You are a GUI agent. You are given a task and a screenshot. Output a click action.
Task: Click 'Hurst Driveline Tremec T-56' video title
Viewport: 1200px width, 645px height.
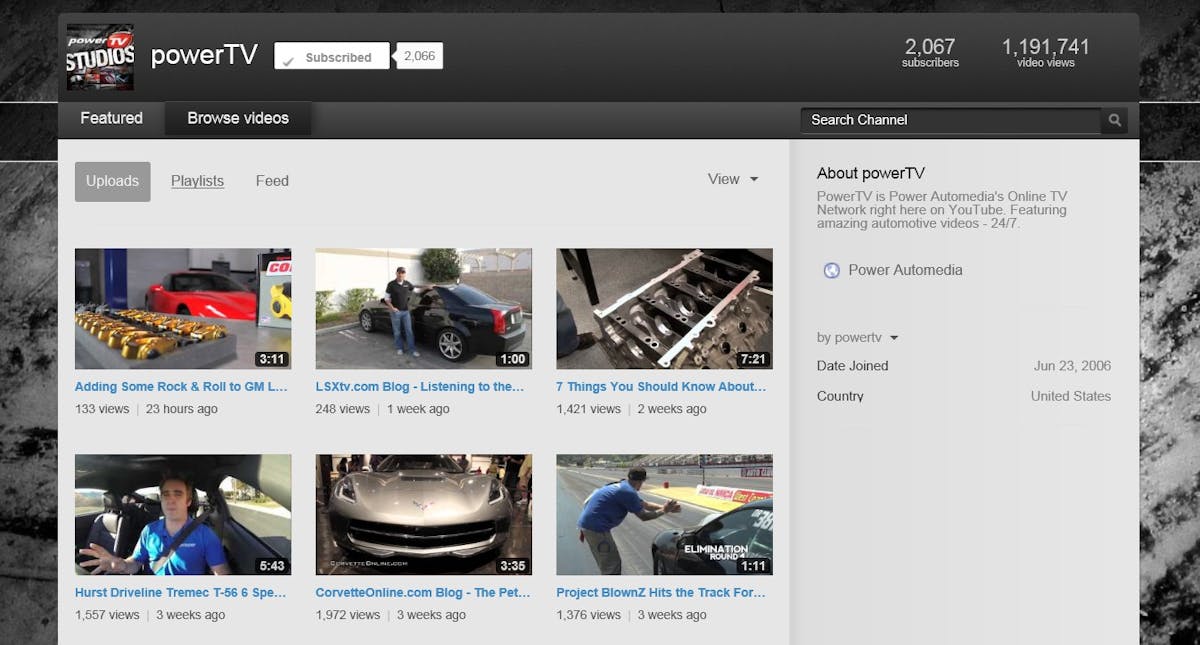coord(181,593)
